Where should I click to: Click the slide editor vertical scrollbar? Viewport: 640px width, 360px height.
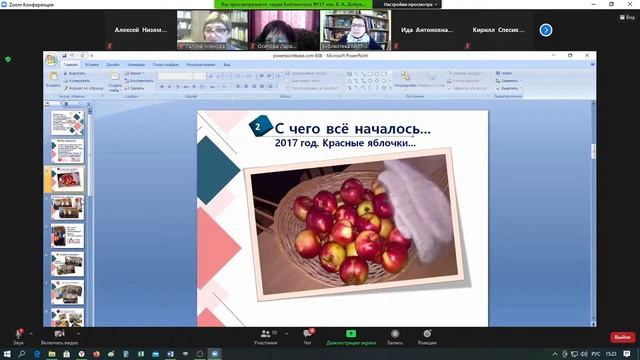point(593,213)
